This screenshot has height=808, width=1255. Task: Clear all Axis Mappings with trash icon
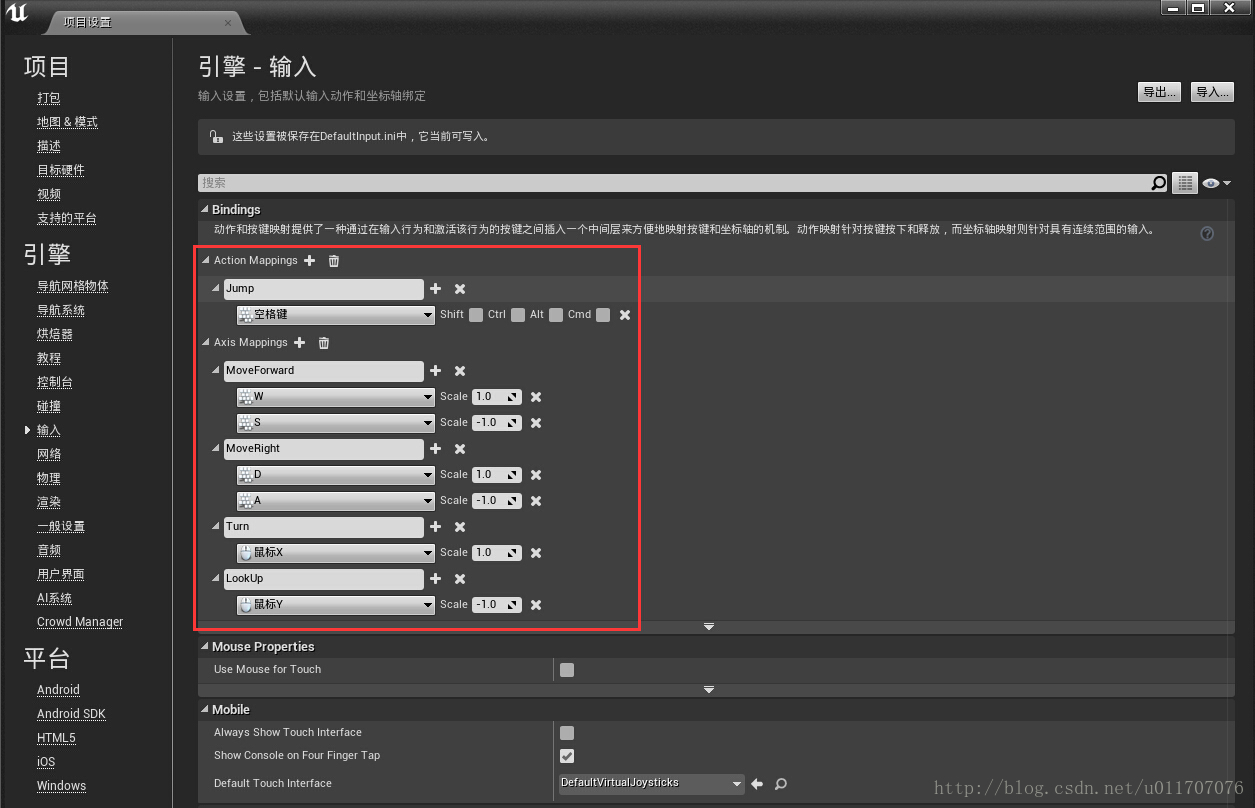(x=324, y=343)
